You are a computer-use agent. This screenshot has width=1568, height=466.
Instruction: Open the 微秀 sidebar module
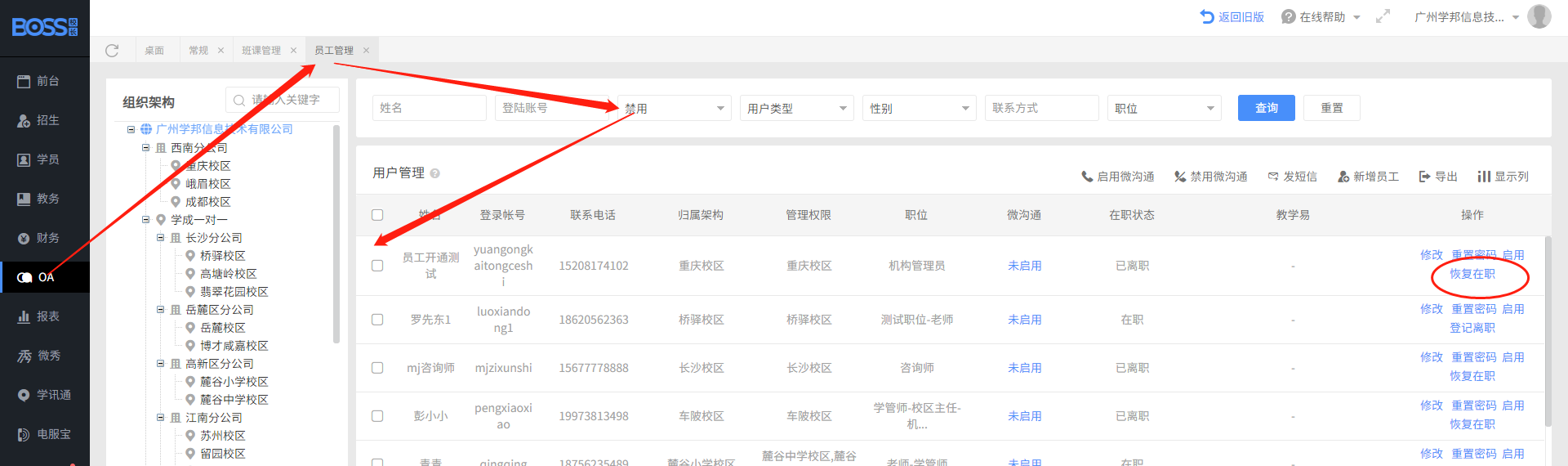(38, 356)
